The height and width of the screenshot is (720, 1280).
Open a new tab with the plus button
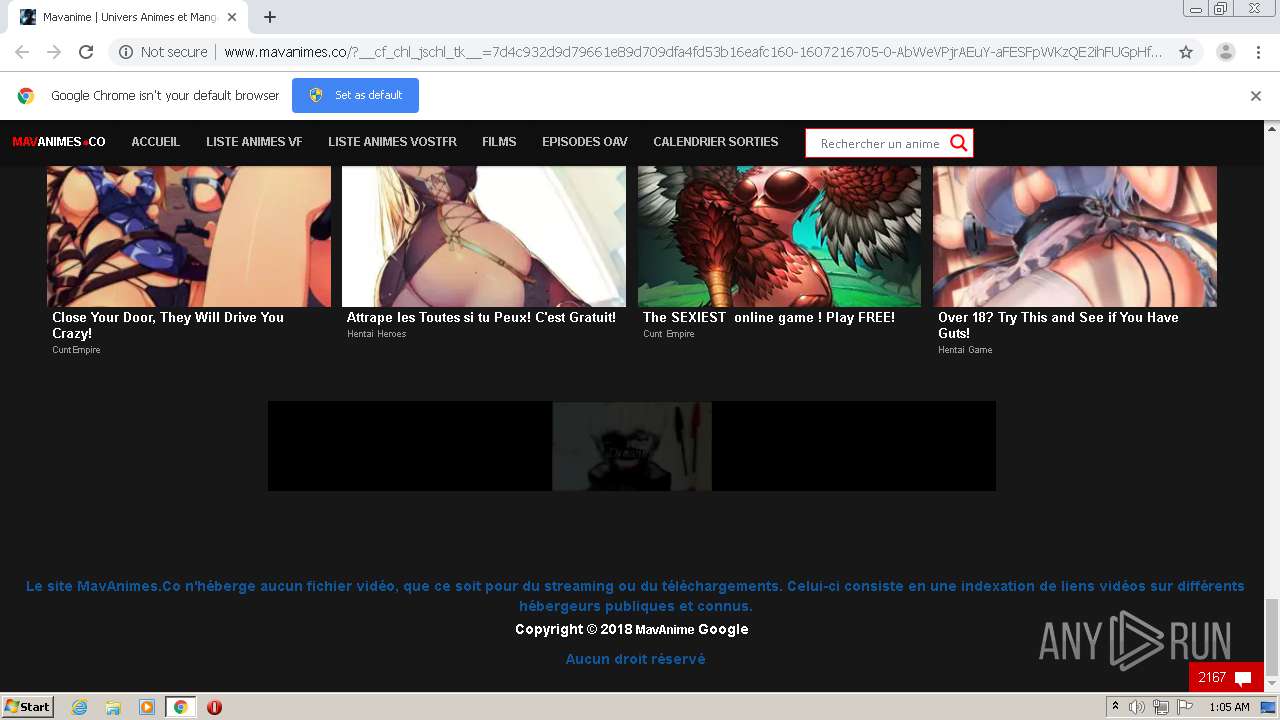point(270,17)
